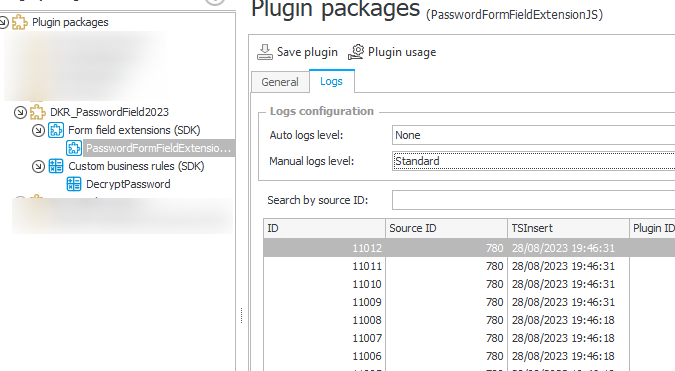The image size is (675, 371).
Task: Click the vertical panel splitter grip
Action: coord(242,315)
